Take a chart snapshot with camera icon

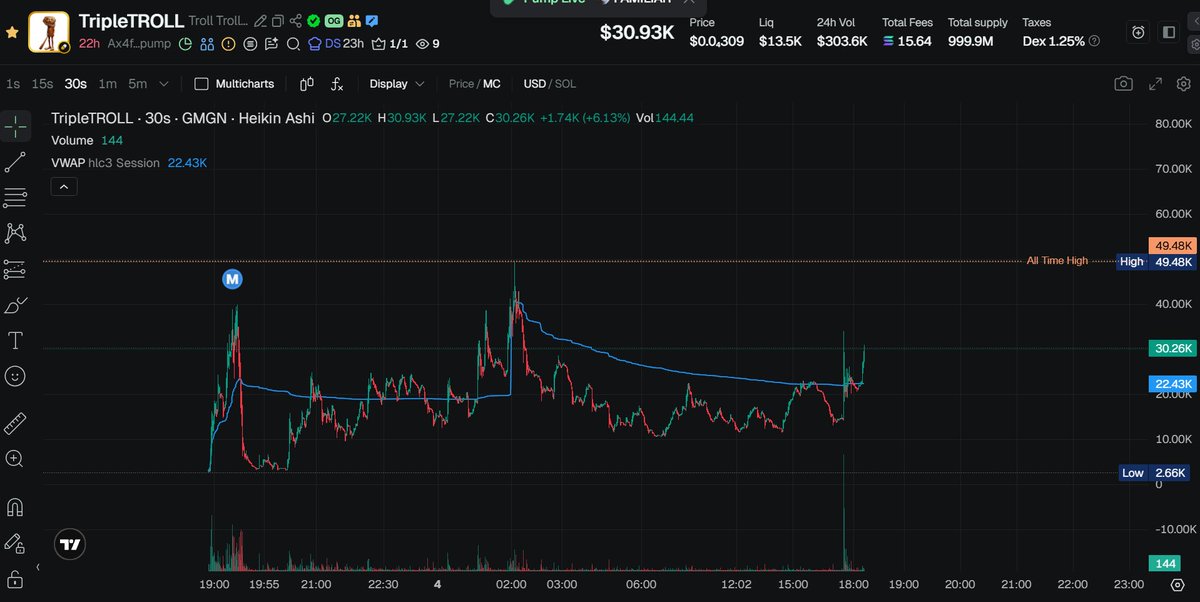point(1124,84)
